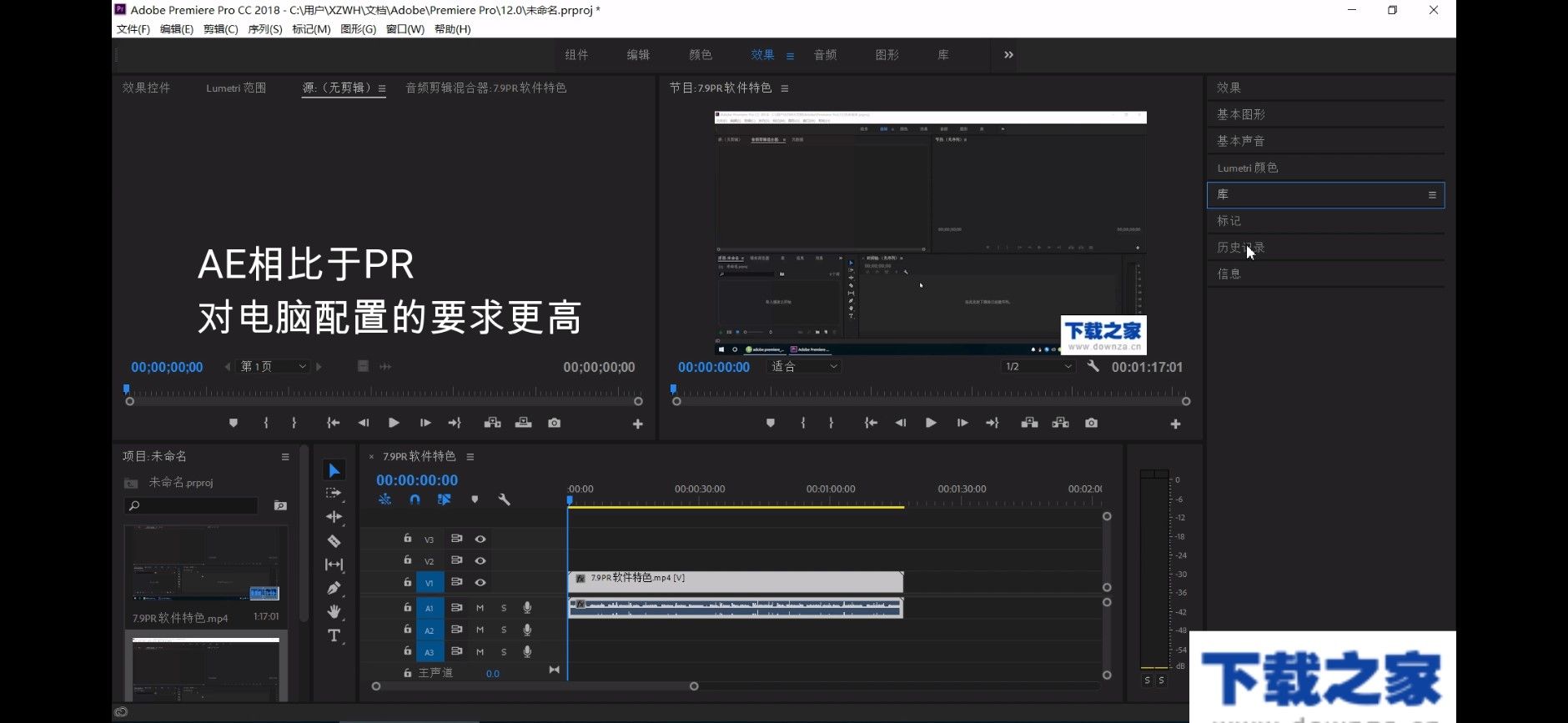1568x723 pixels.
Task: Click 7.9PR软件特色.mp4 thumbnail in project
Action: [206, 564]
